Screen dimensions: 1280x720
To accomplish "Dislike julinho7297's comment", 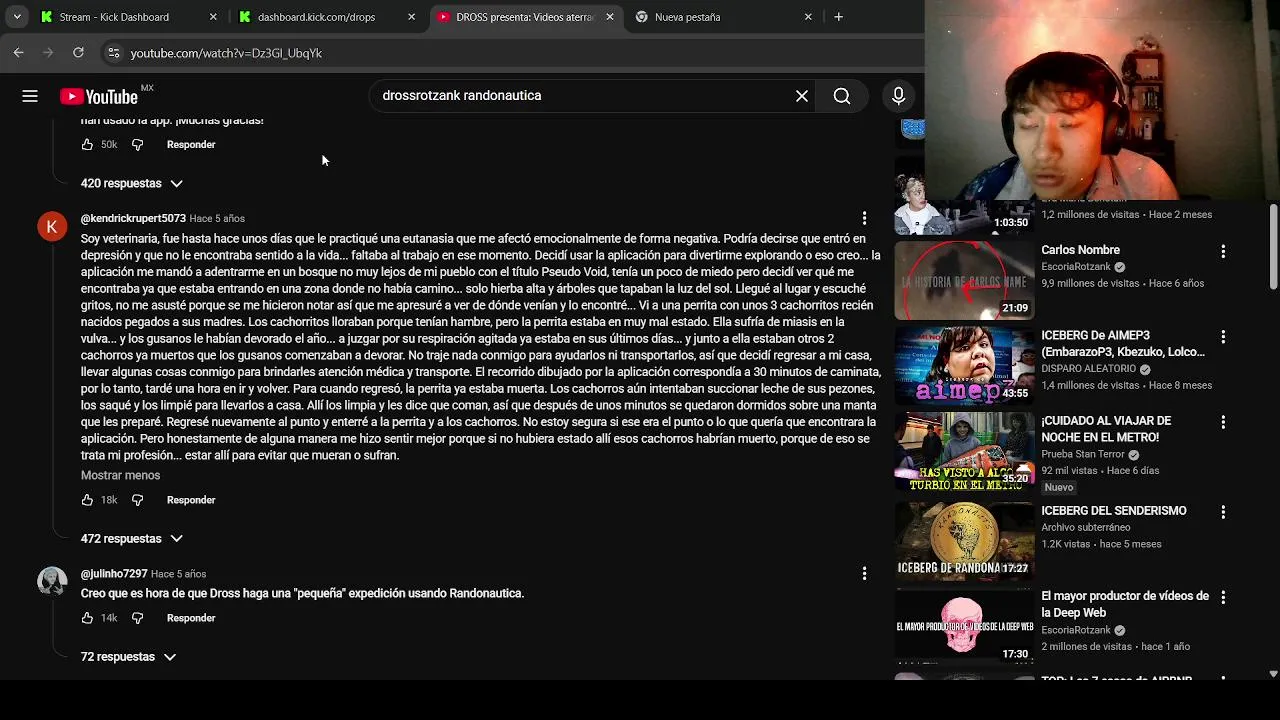I will pos(138,618).
